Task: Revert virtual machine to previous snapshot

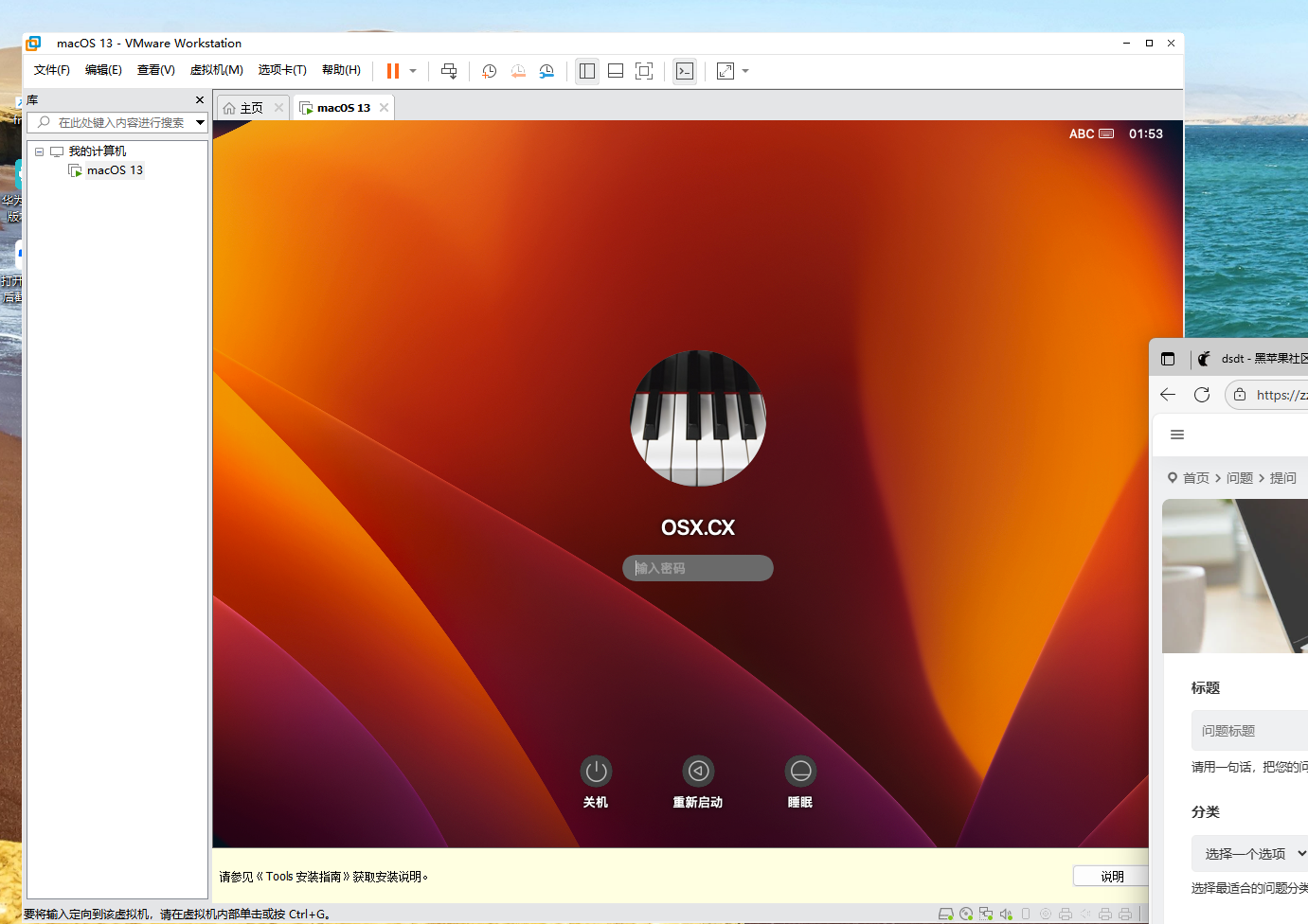Action: click(518, 71)
